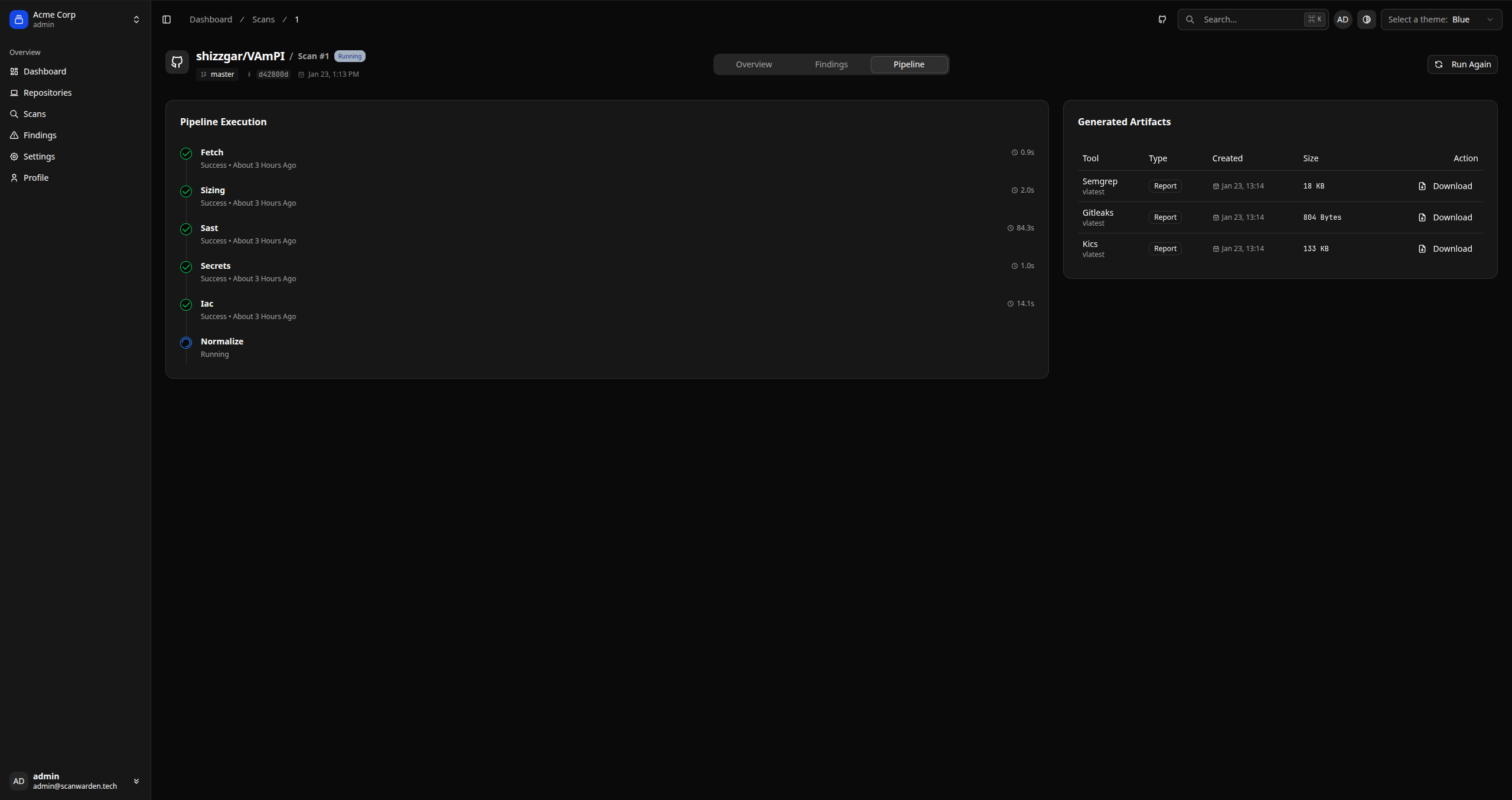The height and width of the screenshot is (800, 1512).
Task: Toggle the sidebar collapse icon
Action: click(x=167, y=19)
